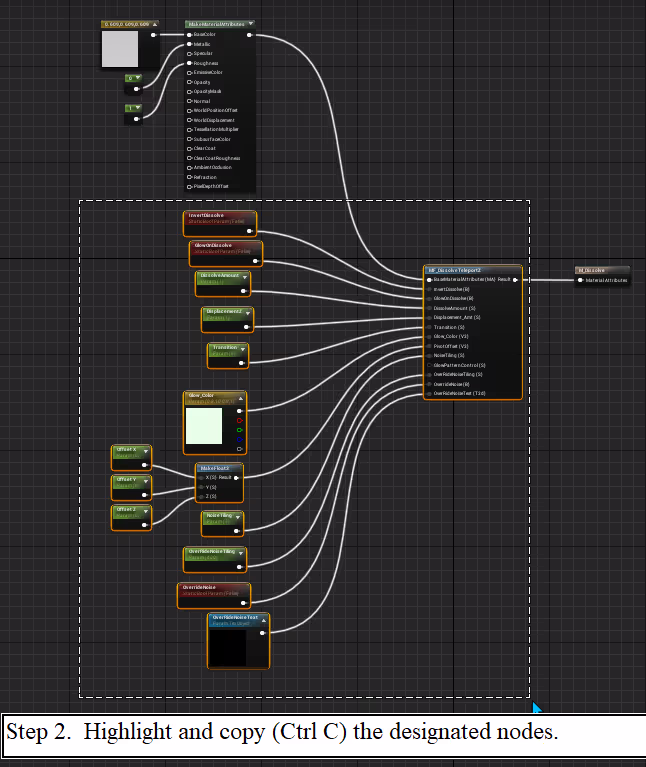Click the Normal input pin
This screenshot has height=767, width=646.
pyautogui.click(x=190, y=101)
